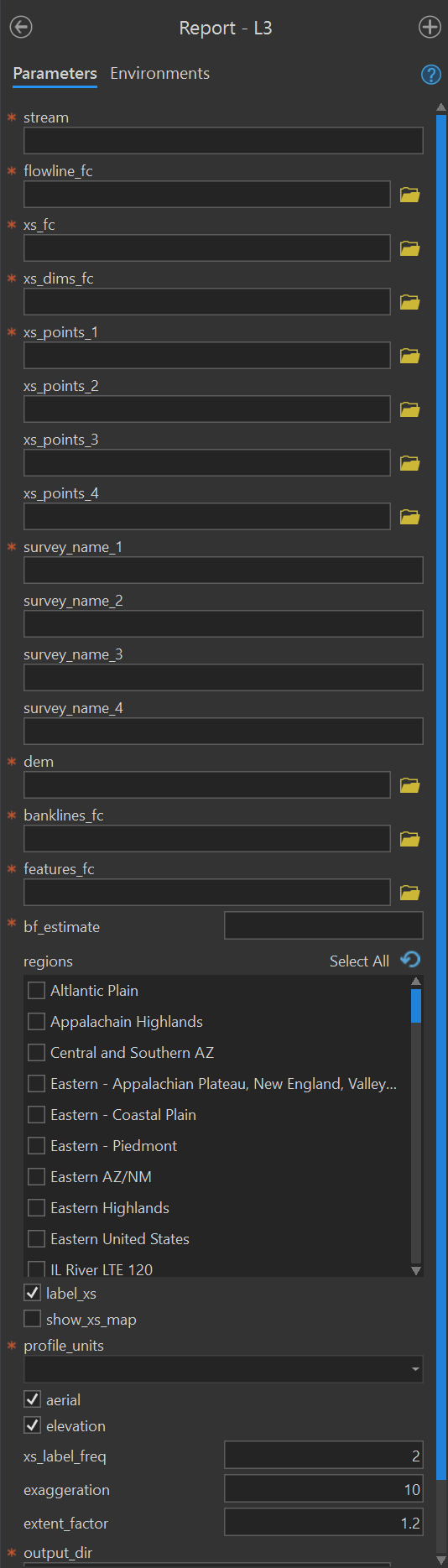The image size is (448, 1568).
Task: Switch to the Environments tab
Action: 160,74
